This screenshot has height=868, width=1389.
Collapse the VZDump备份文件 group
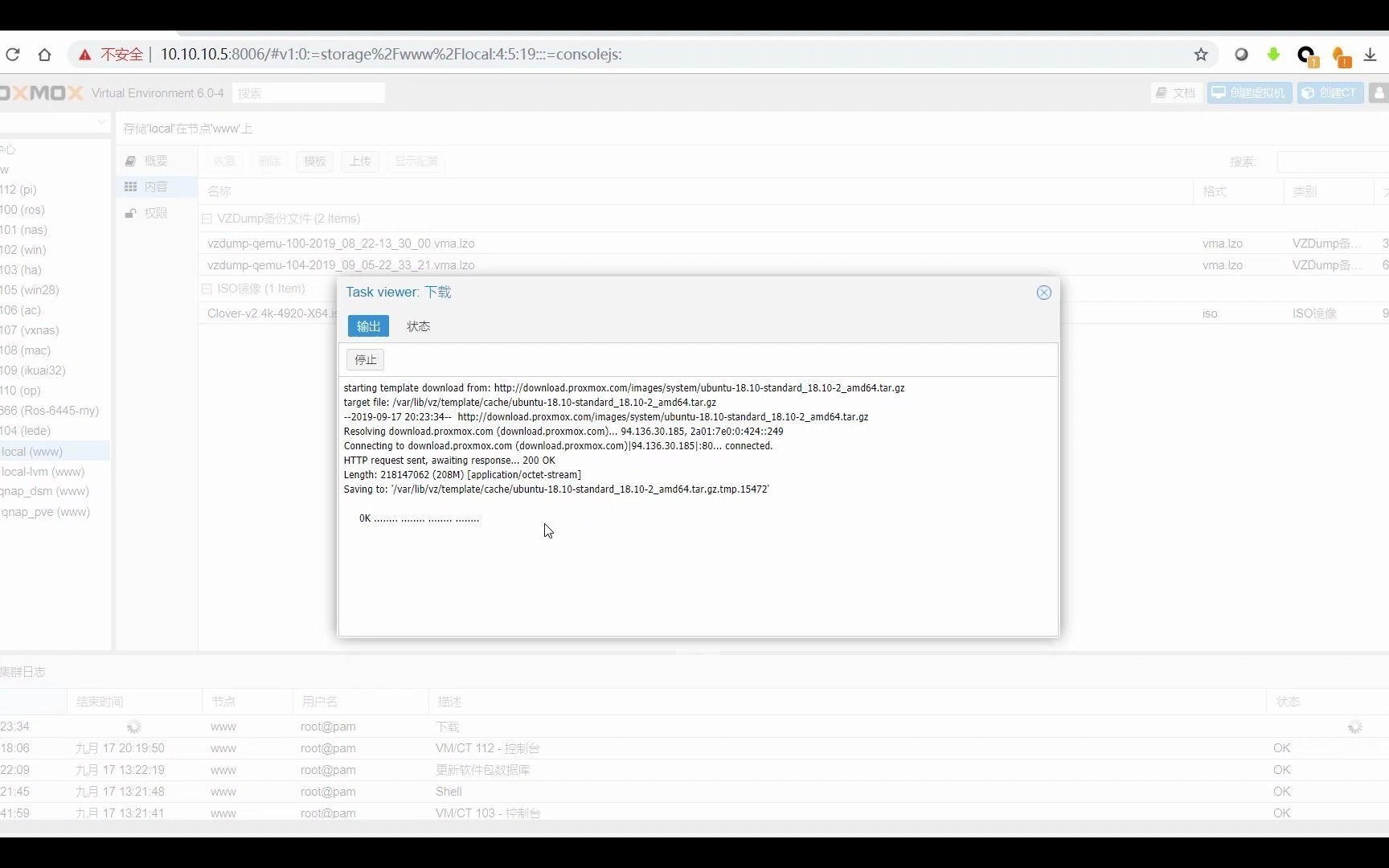point(207,219)
